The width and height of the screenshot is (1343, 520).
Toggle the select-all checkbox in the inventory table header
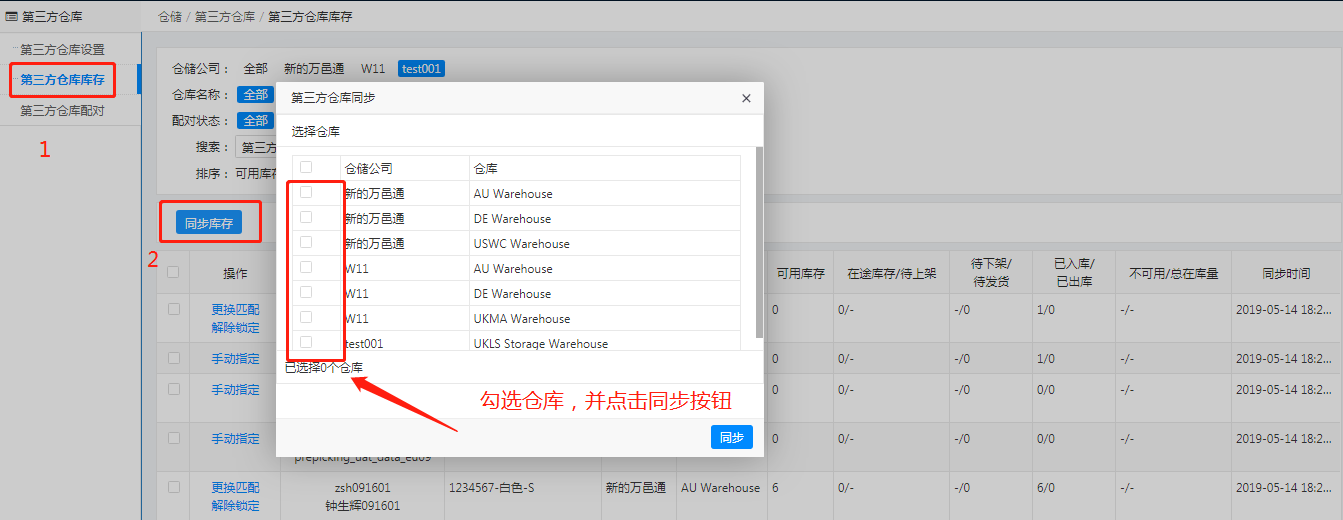174,272
